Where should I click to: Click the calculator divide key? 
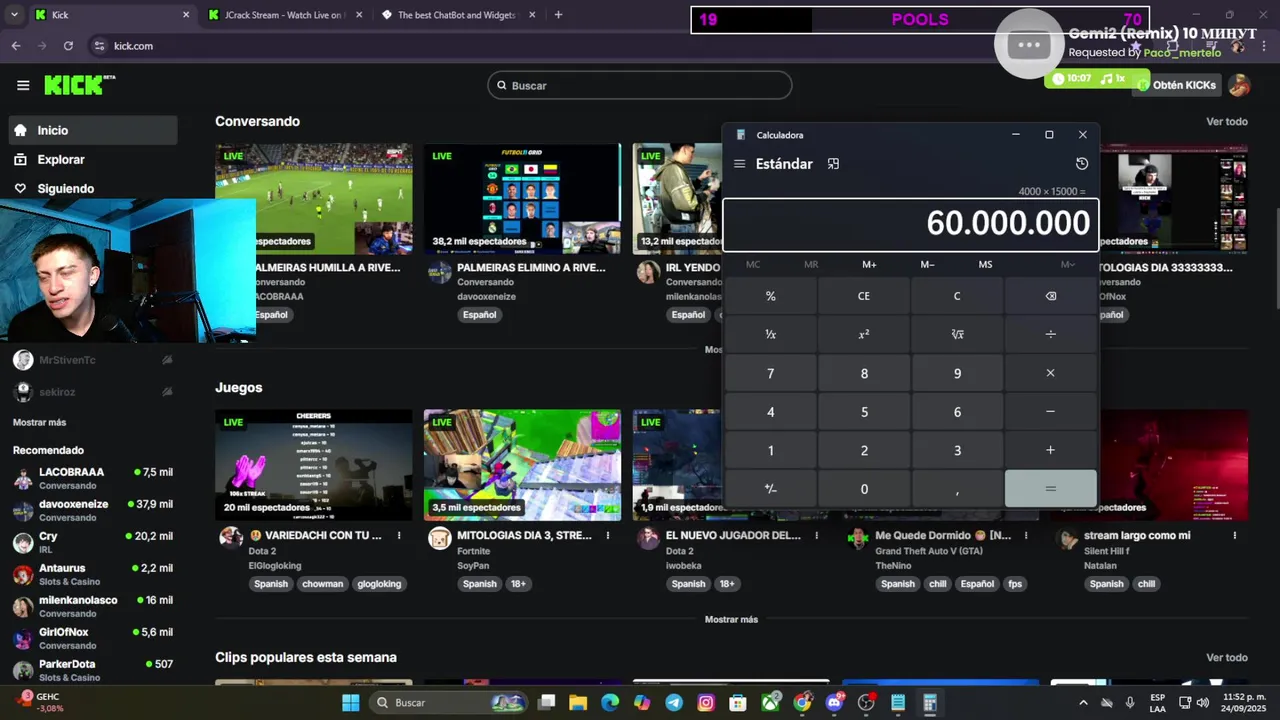point(1050,334)
